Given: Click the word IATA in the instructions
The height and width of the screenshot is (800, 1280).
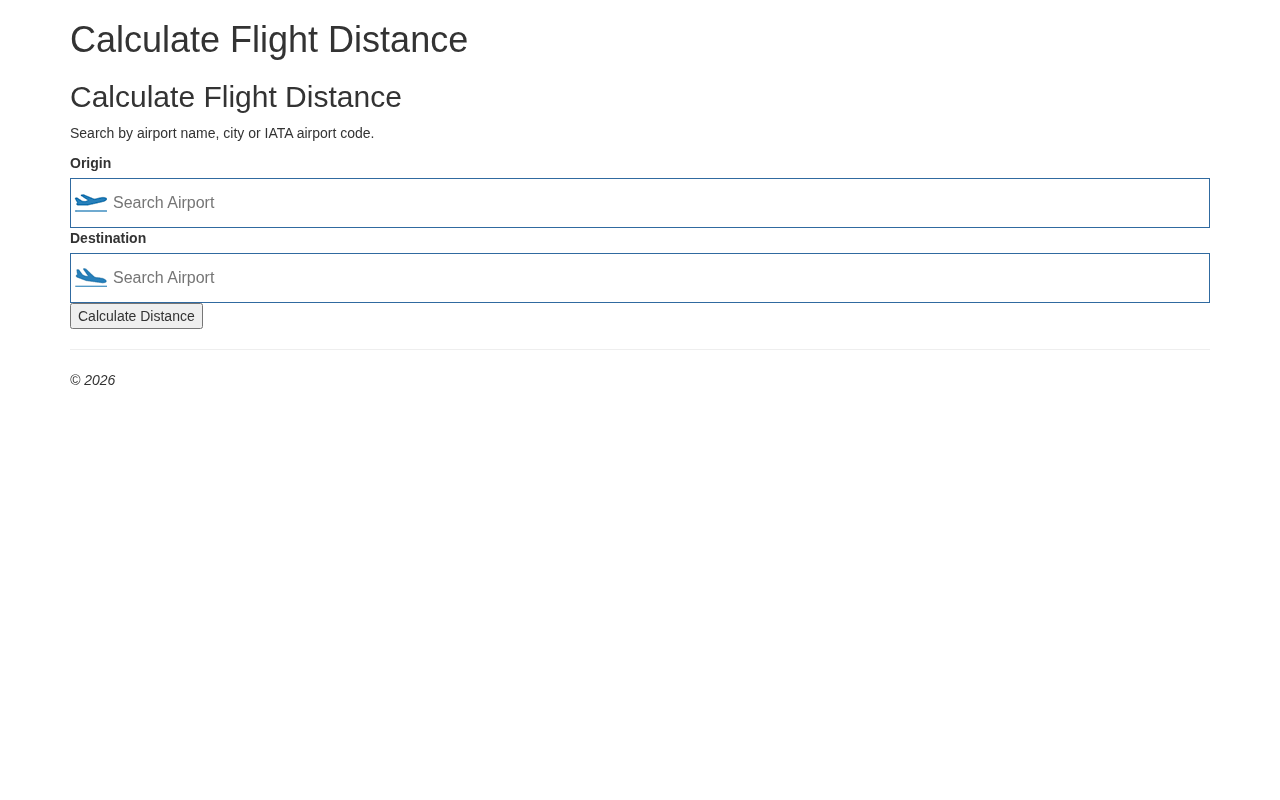Looking at the screenshot, I should click(x=279, y=133).
